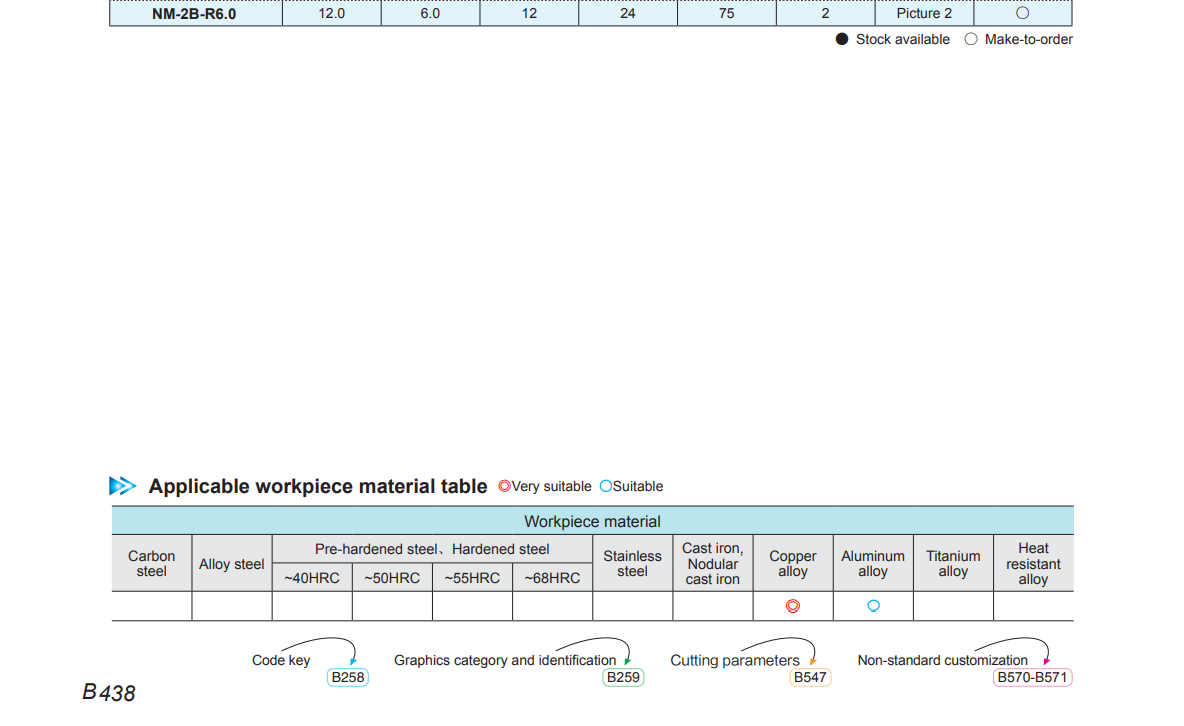Screen dimensions: 1184x726
Task: Click the make-to-order circle in NM-2B-R6.0 row
Action: pyautogui.click(x=1022, y=13)
